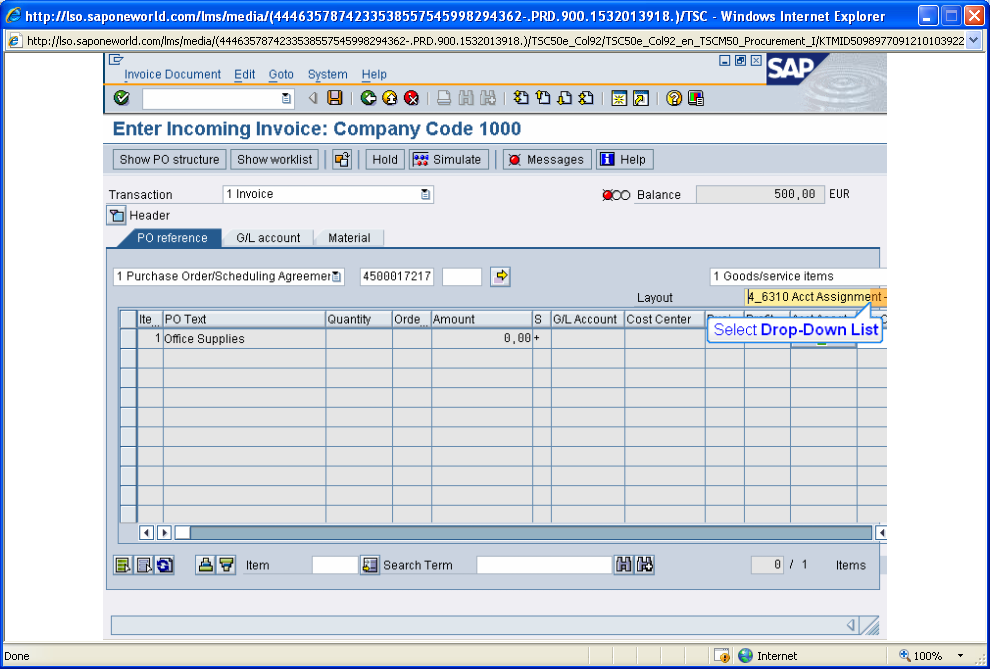Click the Search Next icon after Search Term
990x669 pixels.
point(645,565)
